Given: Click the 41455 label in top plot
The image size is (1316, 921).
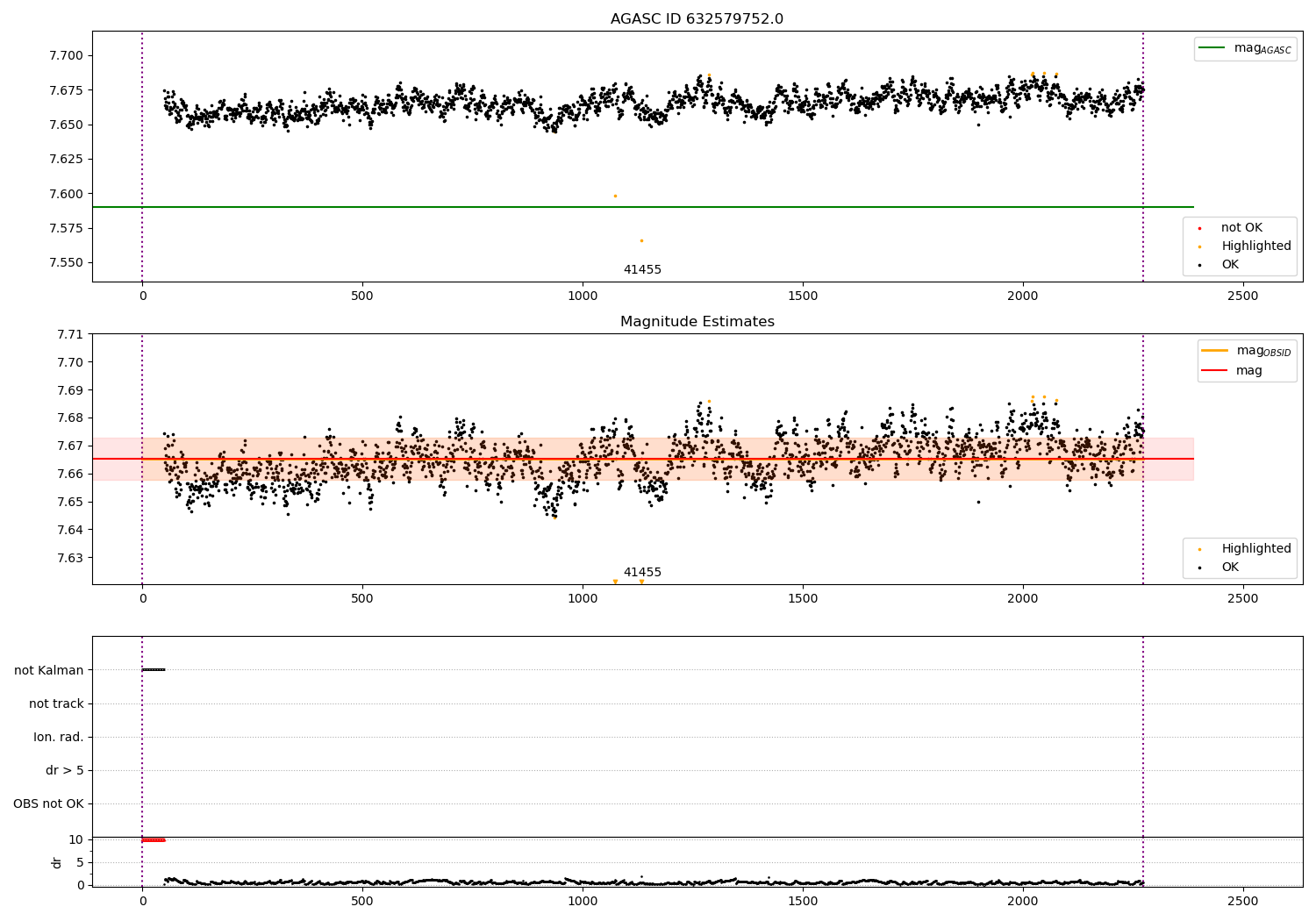Looking at the screenshot, I should coord(642,270).
